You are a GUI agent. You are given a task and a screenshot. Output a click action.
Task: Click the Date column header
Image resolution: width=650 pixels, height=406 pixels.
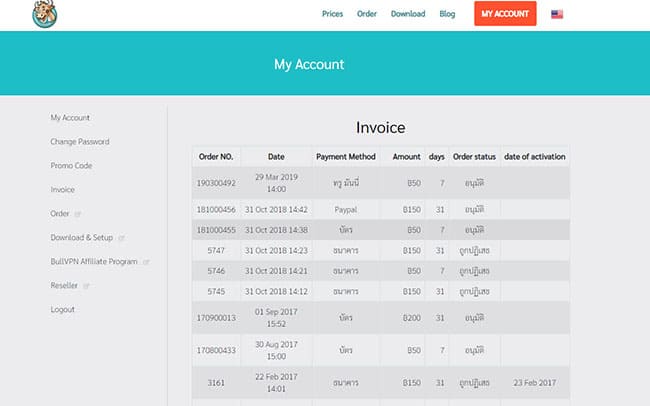[276, 157]
